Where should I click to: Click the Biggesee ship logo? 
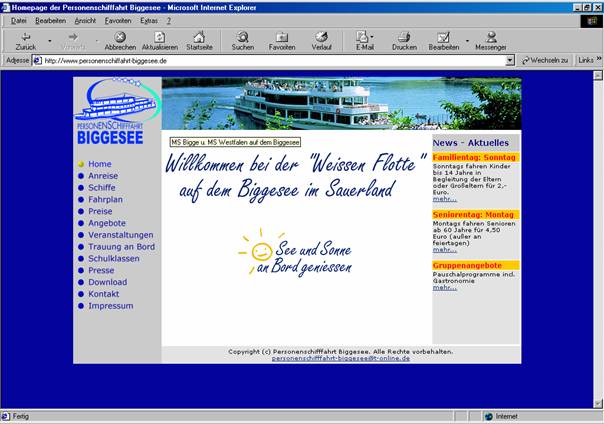117,111
